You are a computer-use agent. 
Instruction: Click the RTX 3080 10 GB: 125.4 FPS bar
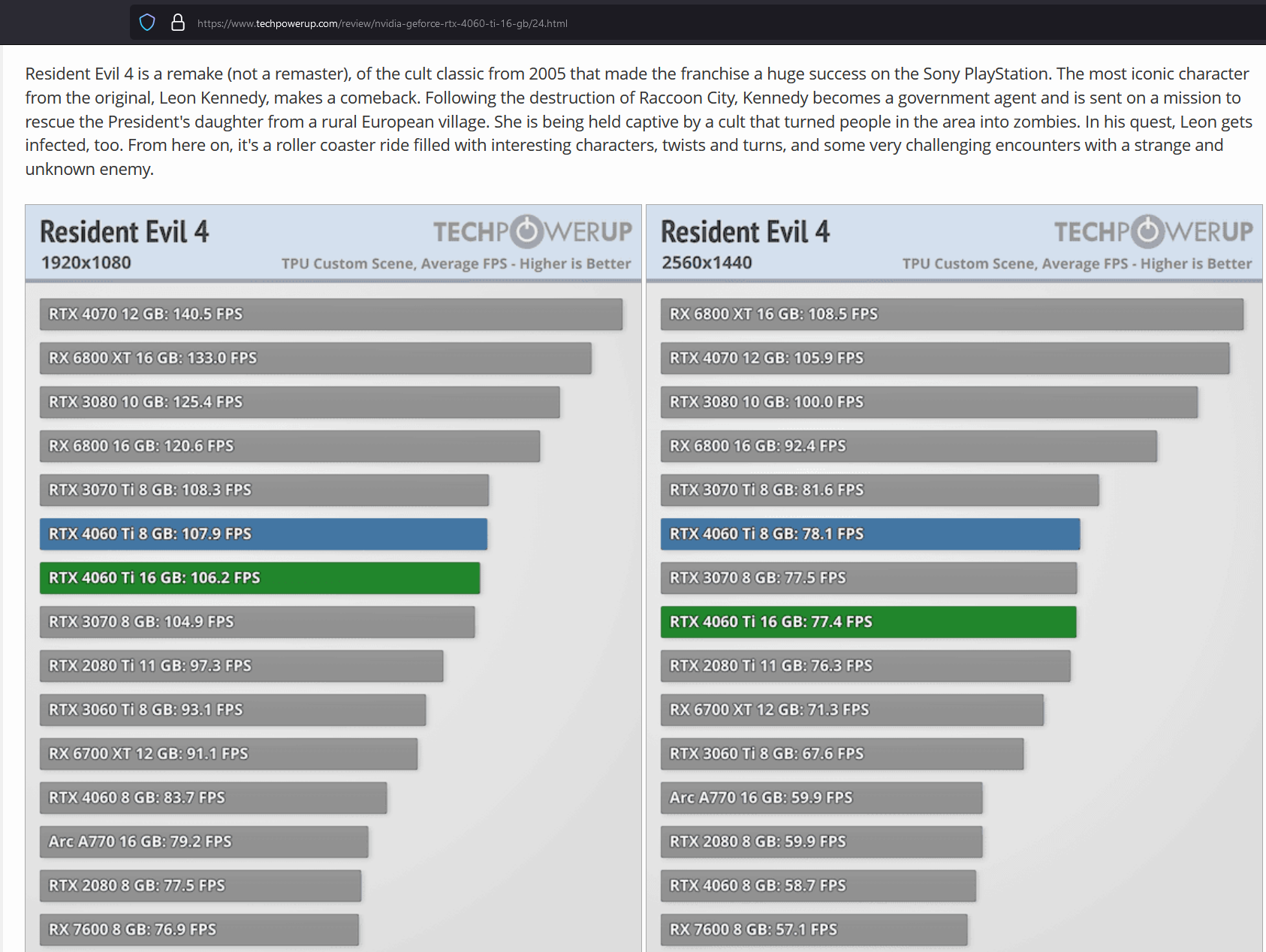[x=300, y=402]
